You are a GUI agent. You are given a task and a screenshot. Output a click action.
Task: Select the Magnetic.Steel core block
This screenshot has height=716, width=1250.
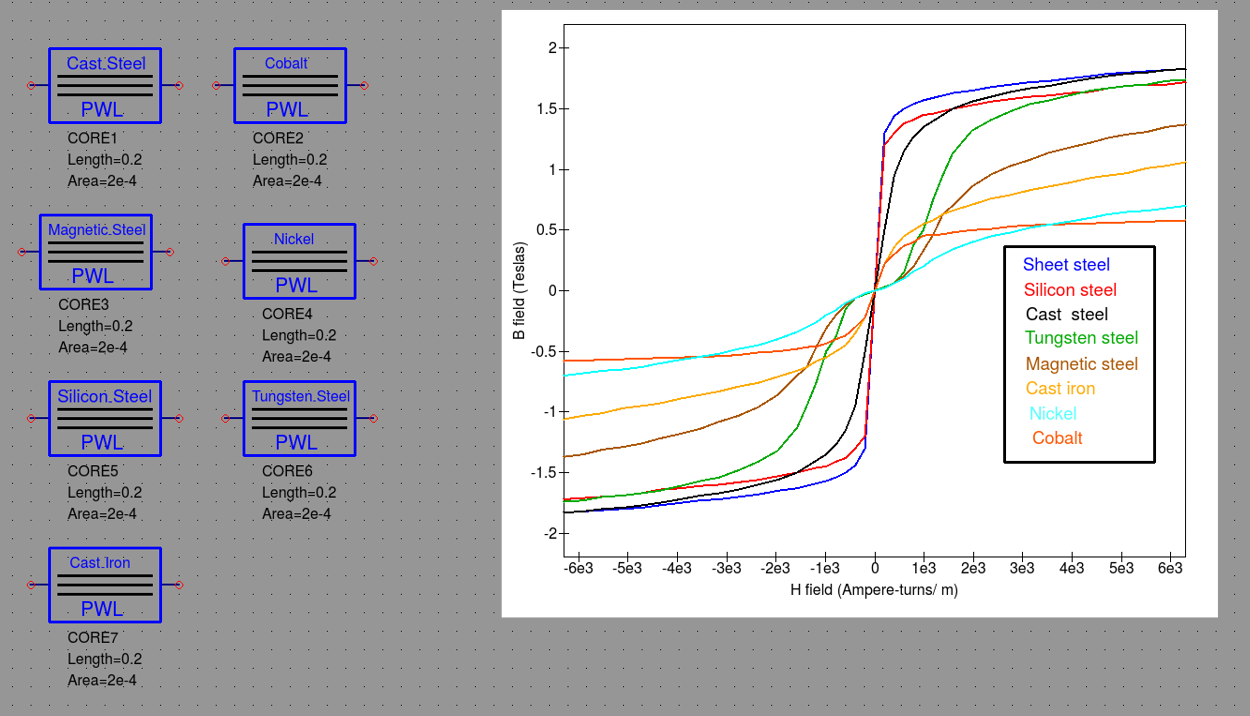click(96, 252)
